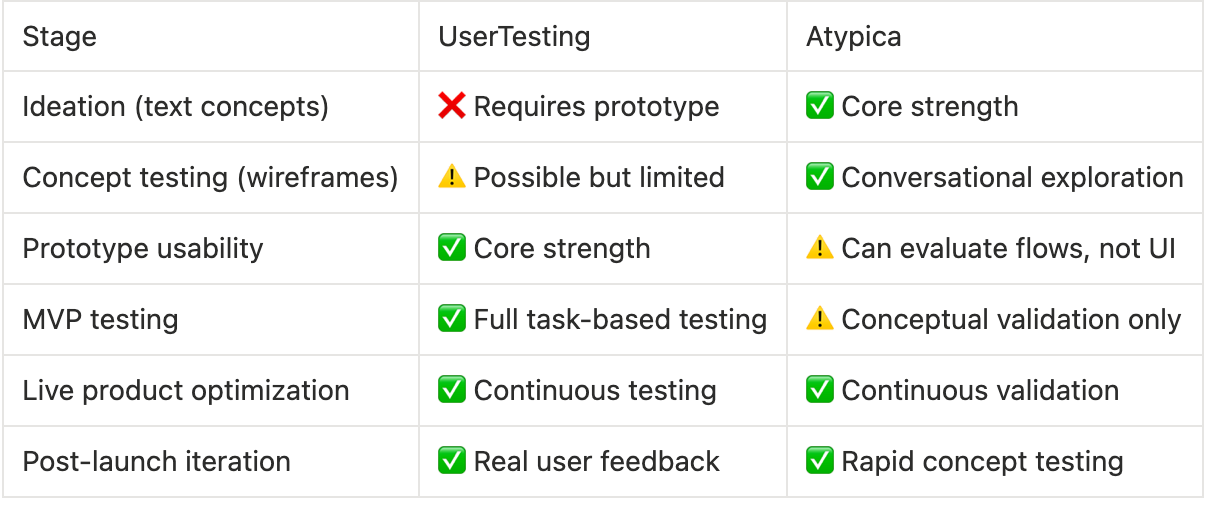Screen dimensions: 1208x508
Task: Click the MVP testing row label
Action: tap(100, 319)
